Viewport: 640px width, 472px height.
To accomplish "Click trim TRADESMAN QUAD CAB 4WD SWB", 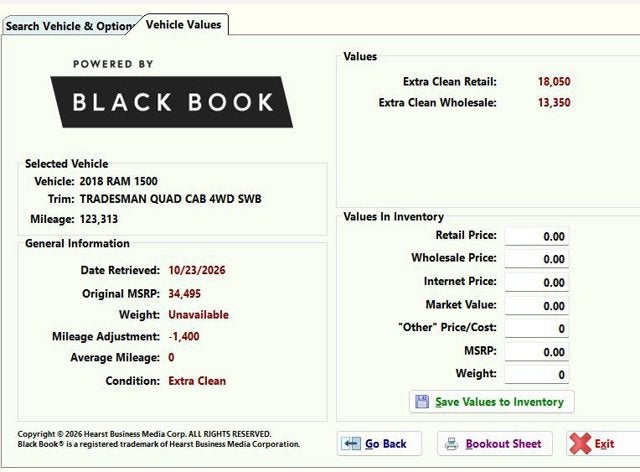I will (170, 199).
